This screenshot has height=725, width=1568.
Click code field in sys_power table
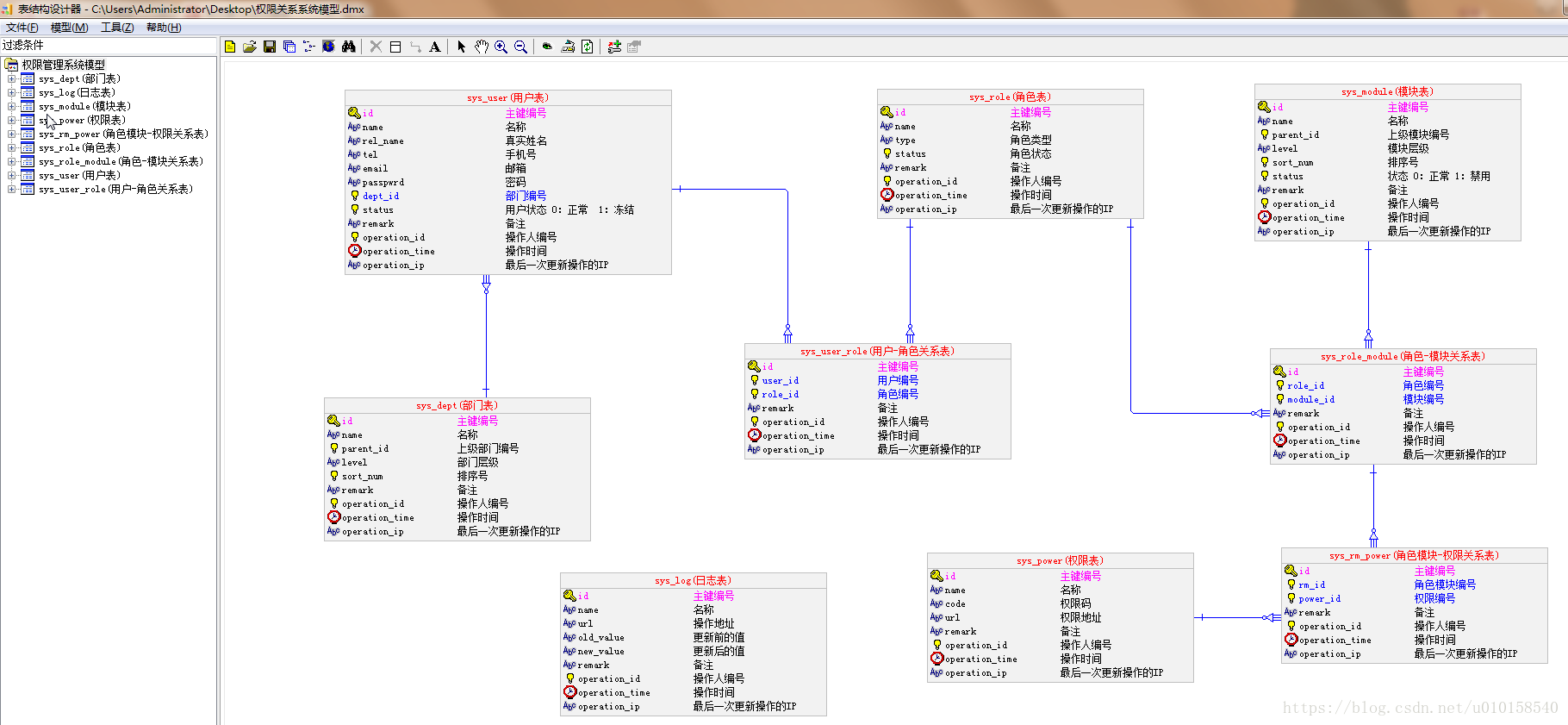tap(955, 603)
